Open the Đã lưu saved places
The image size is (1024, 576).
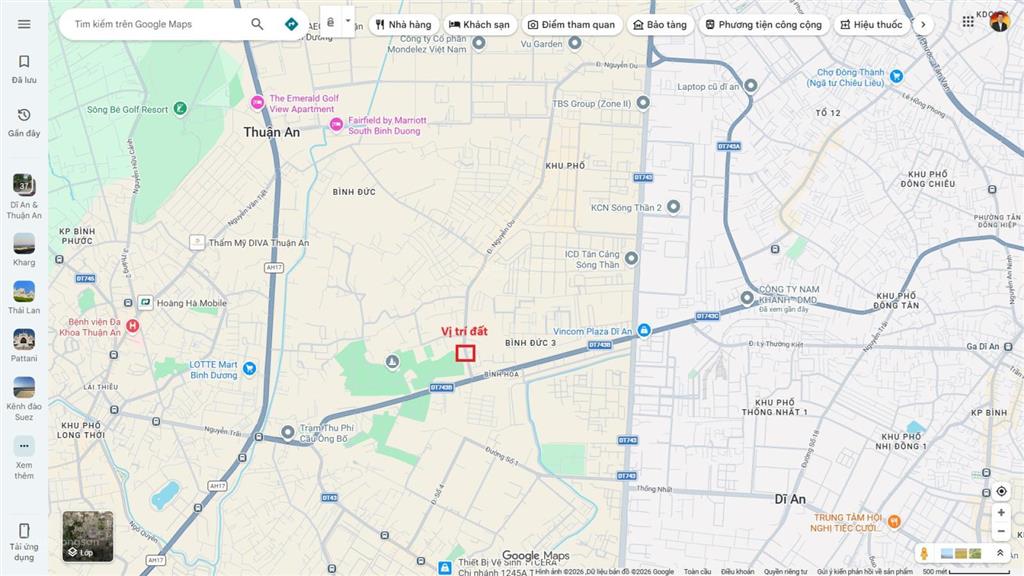24,69
